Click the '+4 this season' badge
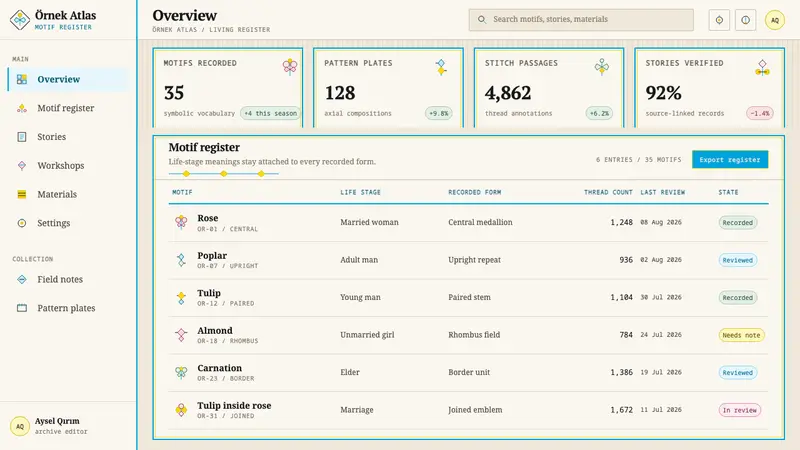This screenshot has width=800, height=450. click(270, 113)
